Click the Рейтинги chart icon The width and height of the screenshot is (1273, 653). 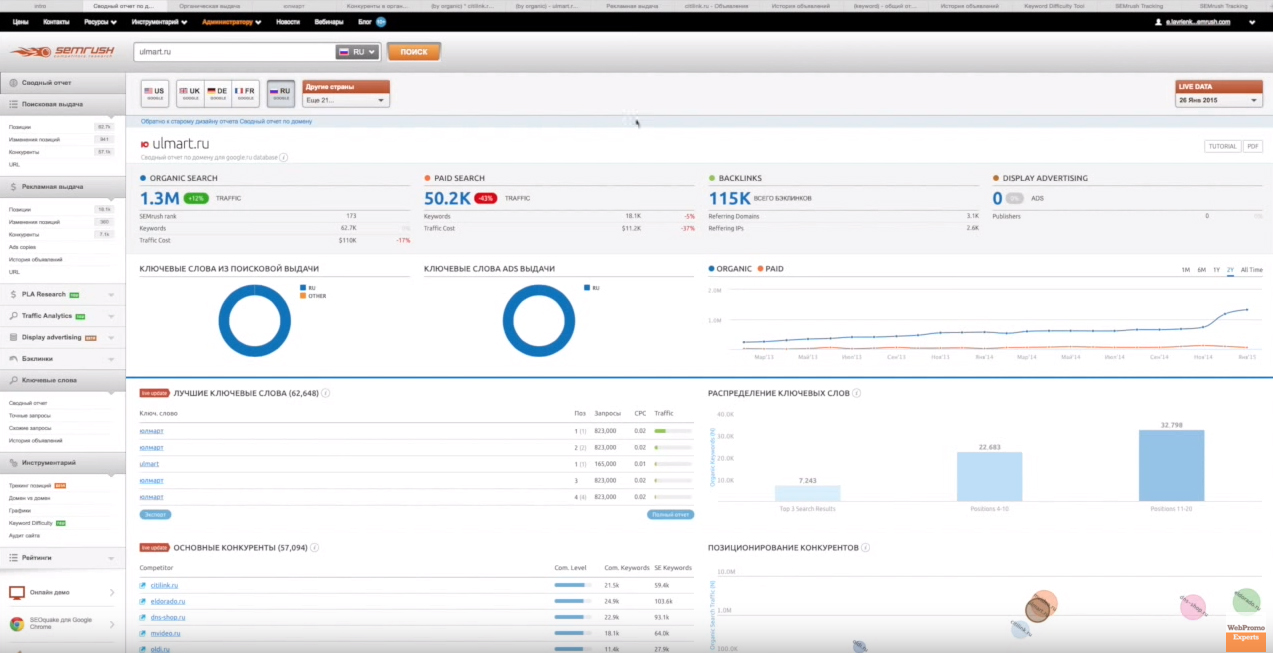tap(14, 557)
